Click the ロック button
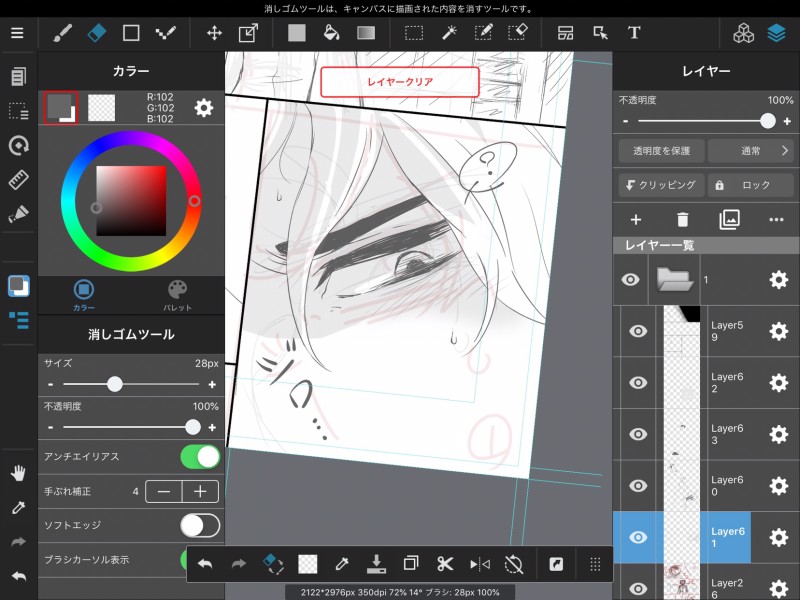Screen dimensions: 800x600 tap(751, 185)
